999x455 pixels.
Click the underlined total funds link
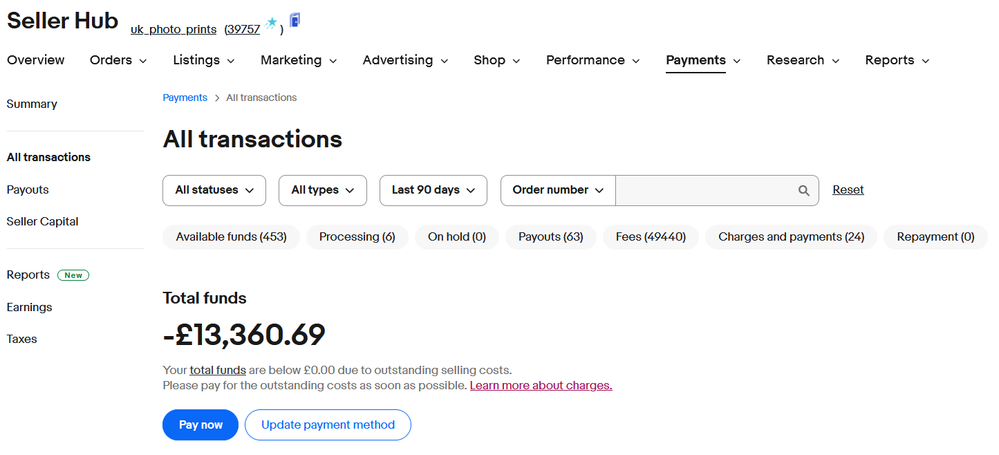[x=218, y=370]
